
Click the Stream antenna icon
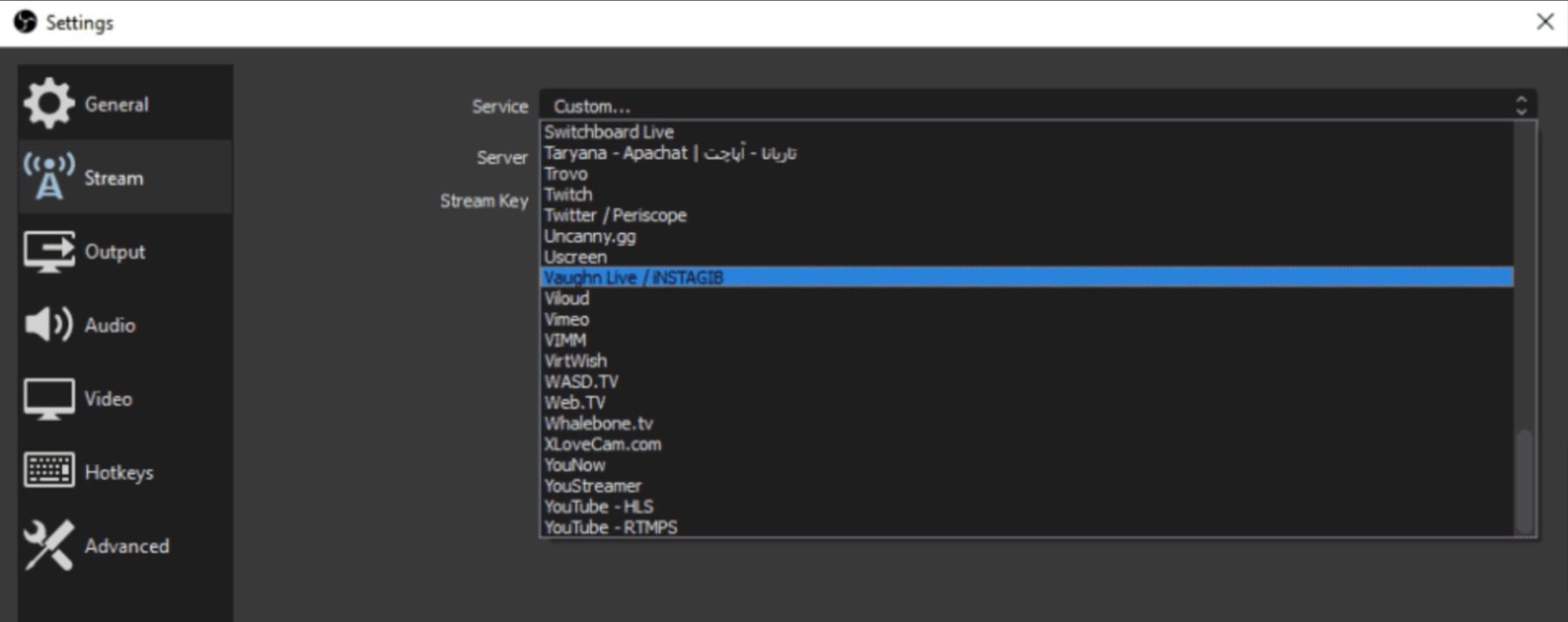click(x=49, y=177)
